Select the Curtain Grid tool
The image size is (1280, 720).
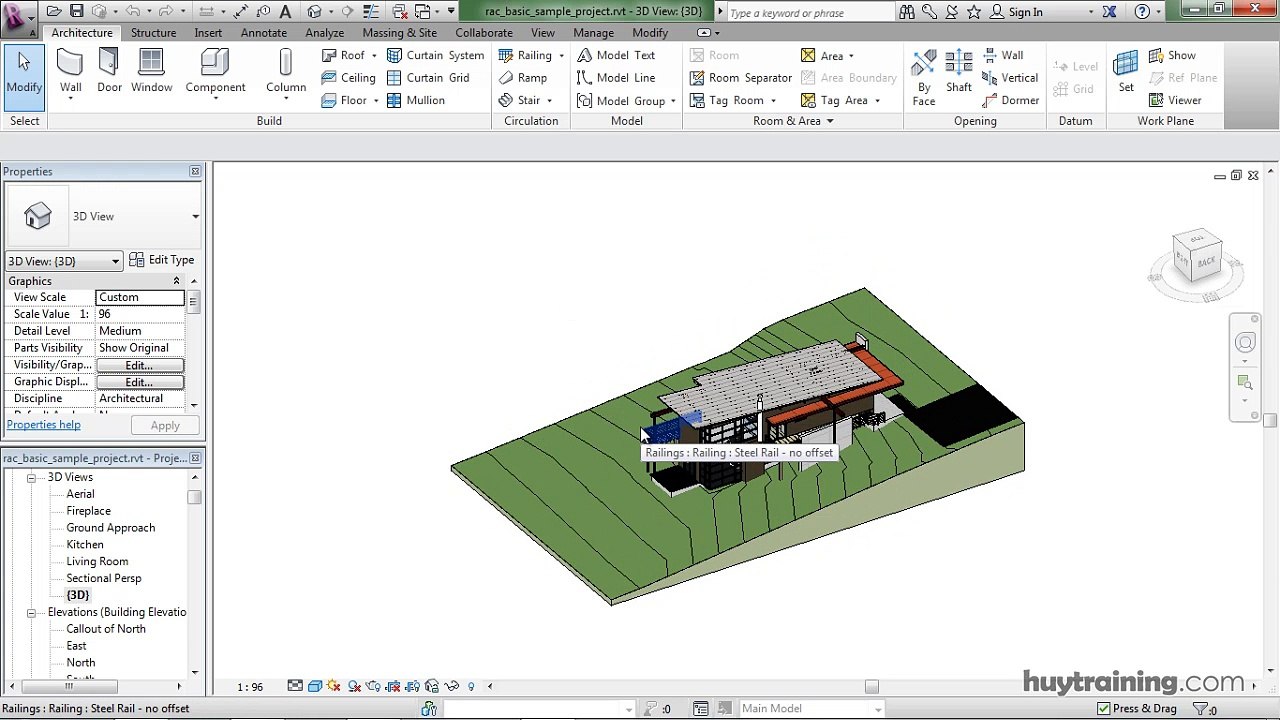pos(428,78)
